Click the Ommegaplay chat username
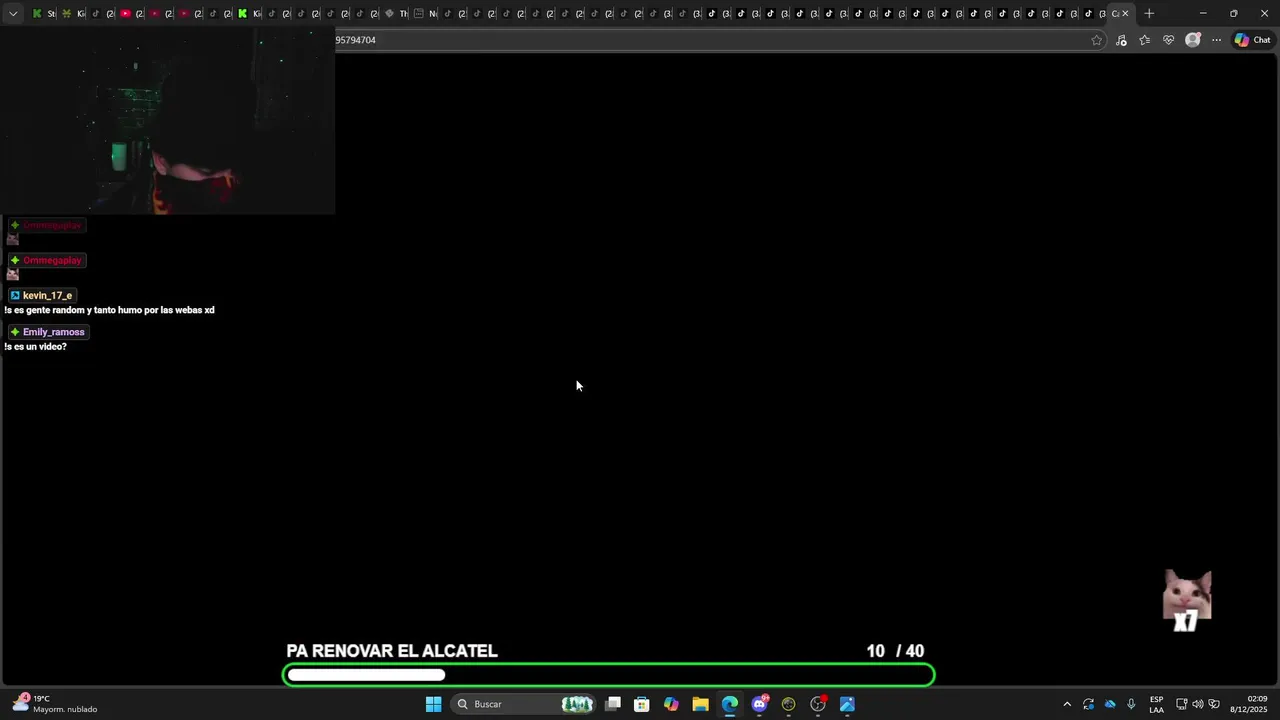The image size is (1280, 720). (x=52, y=260)
